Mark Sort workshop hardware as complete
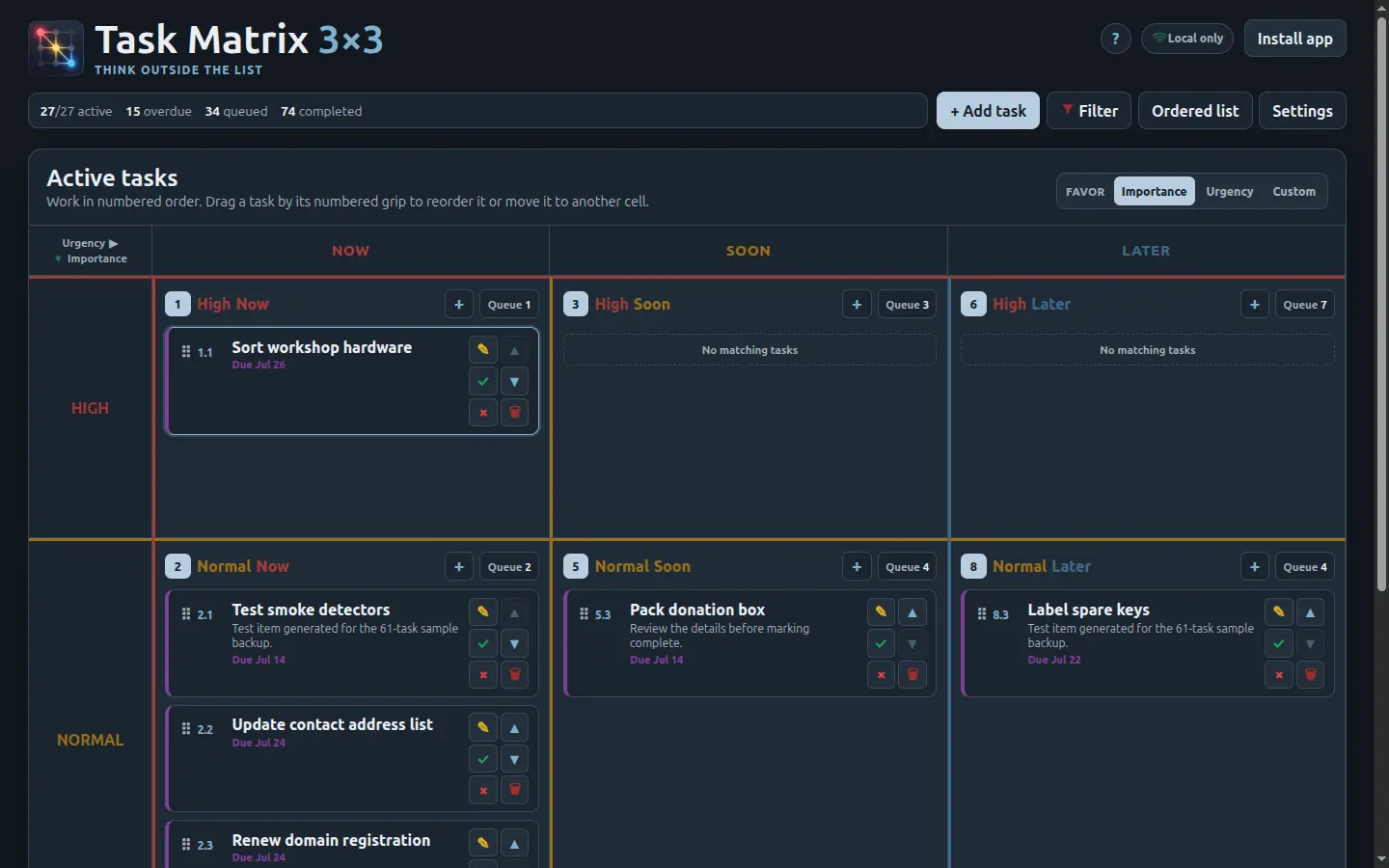 [x=483, y=381]
